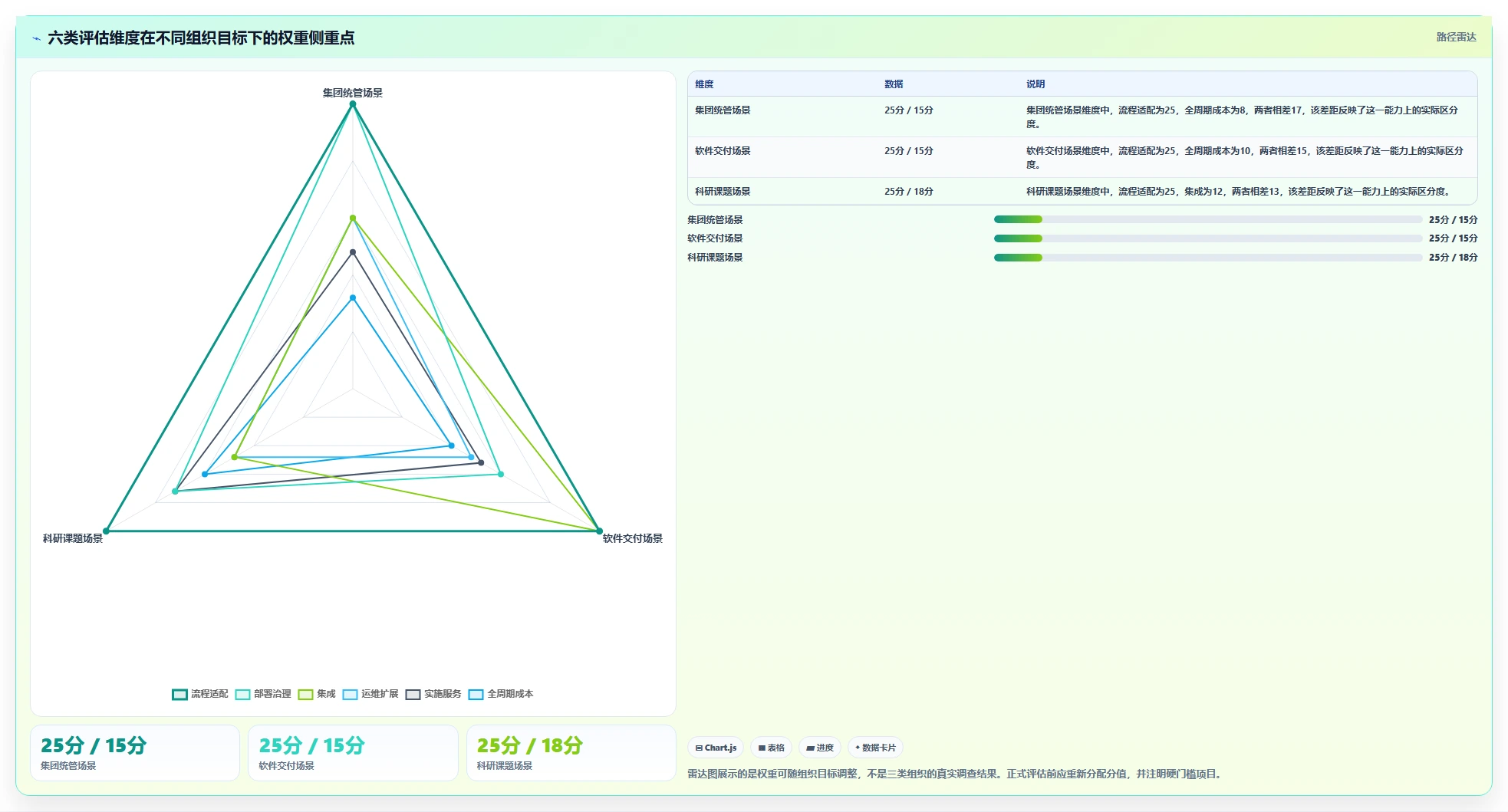The image size is (1508, 812).
Task: Click the 软件交付场景 stat card
Action: click(353, 753)
